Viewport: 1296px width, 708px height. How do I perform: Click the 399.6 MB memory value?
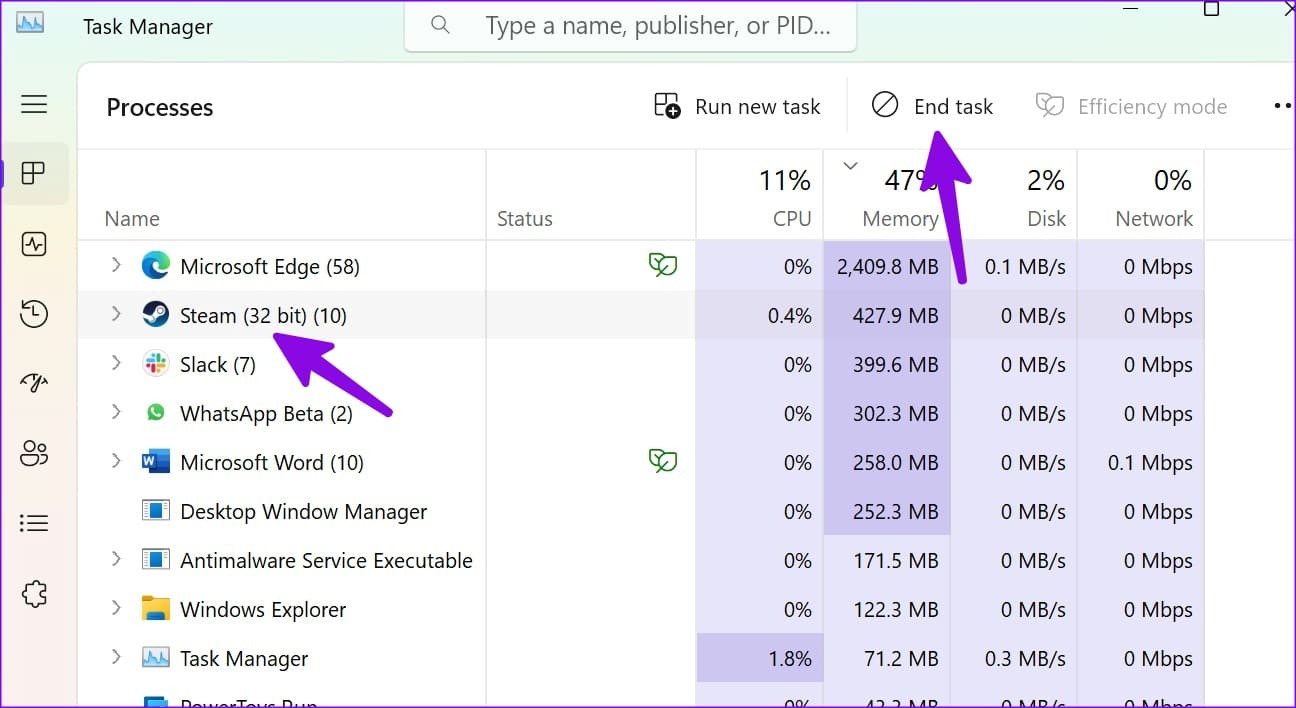(897, 365)
